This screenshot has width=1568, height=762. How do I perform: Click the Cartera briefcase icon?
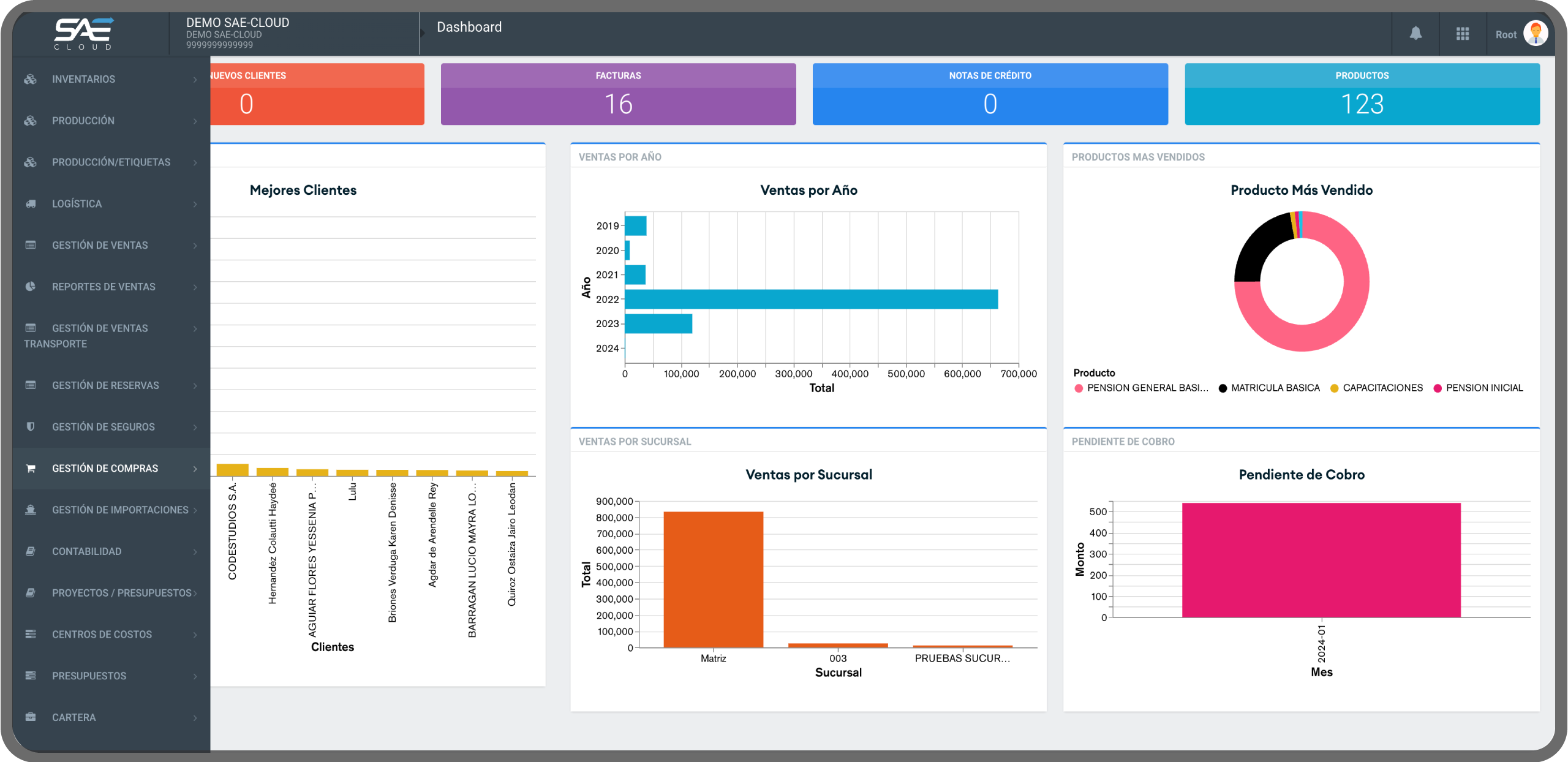coord(31,717)
